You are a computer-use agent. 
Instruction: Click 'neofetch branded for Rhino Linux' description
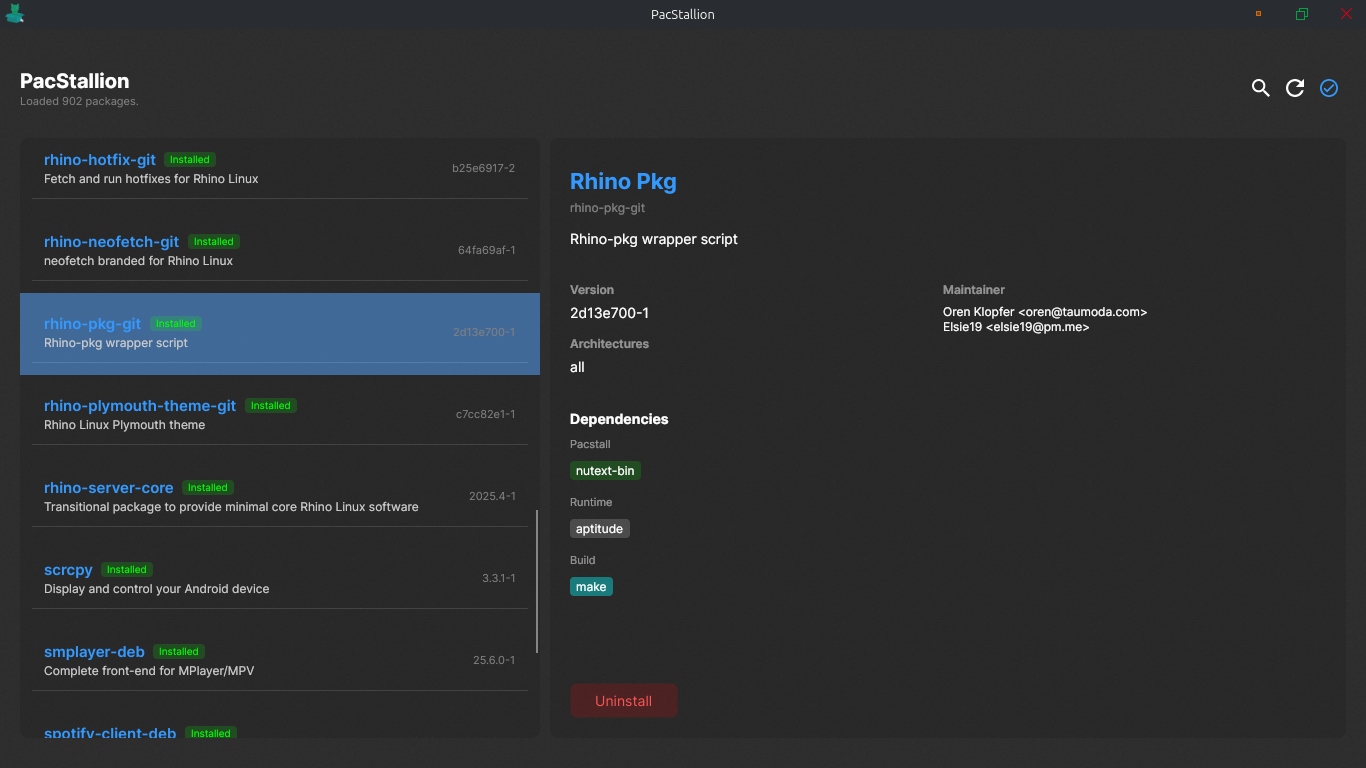[138, 261]
